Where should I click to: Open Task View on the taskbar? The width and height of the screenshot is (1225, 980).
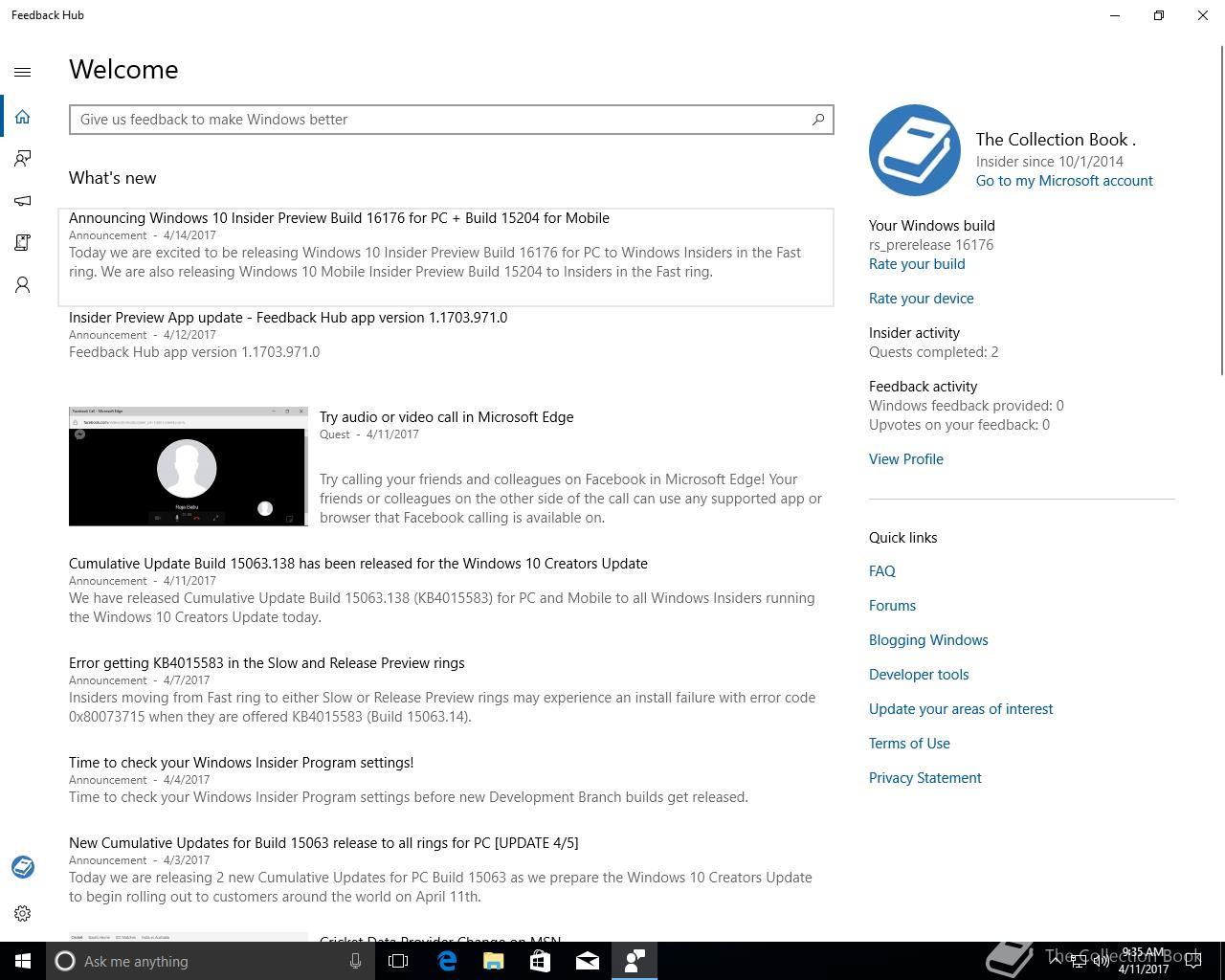[x=398, y=961]
